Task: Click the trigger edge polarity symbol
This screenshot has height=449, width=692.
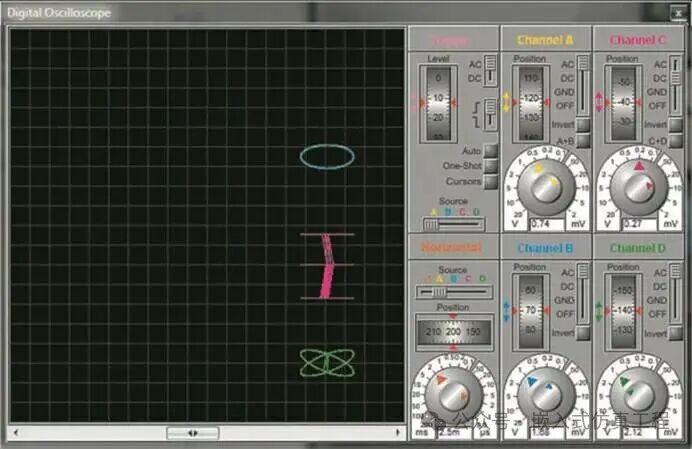Action: coord(476,115)
